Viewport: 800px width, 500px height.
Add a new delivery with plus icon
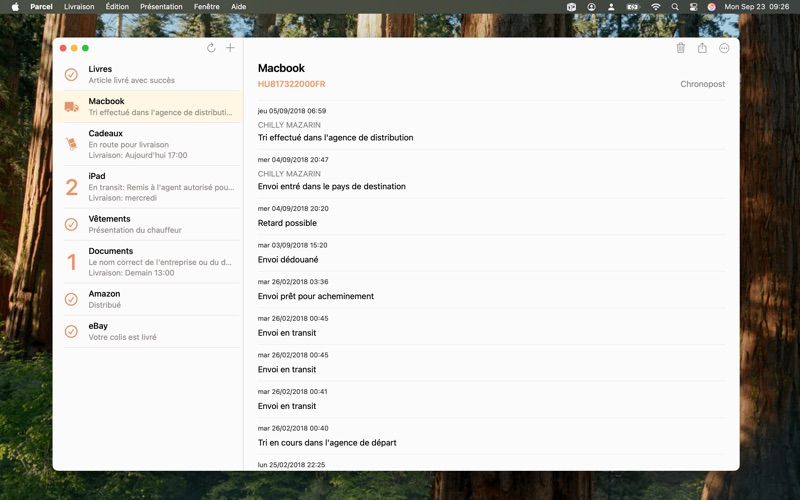pos(230,48)
